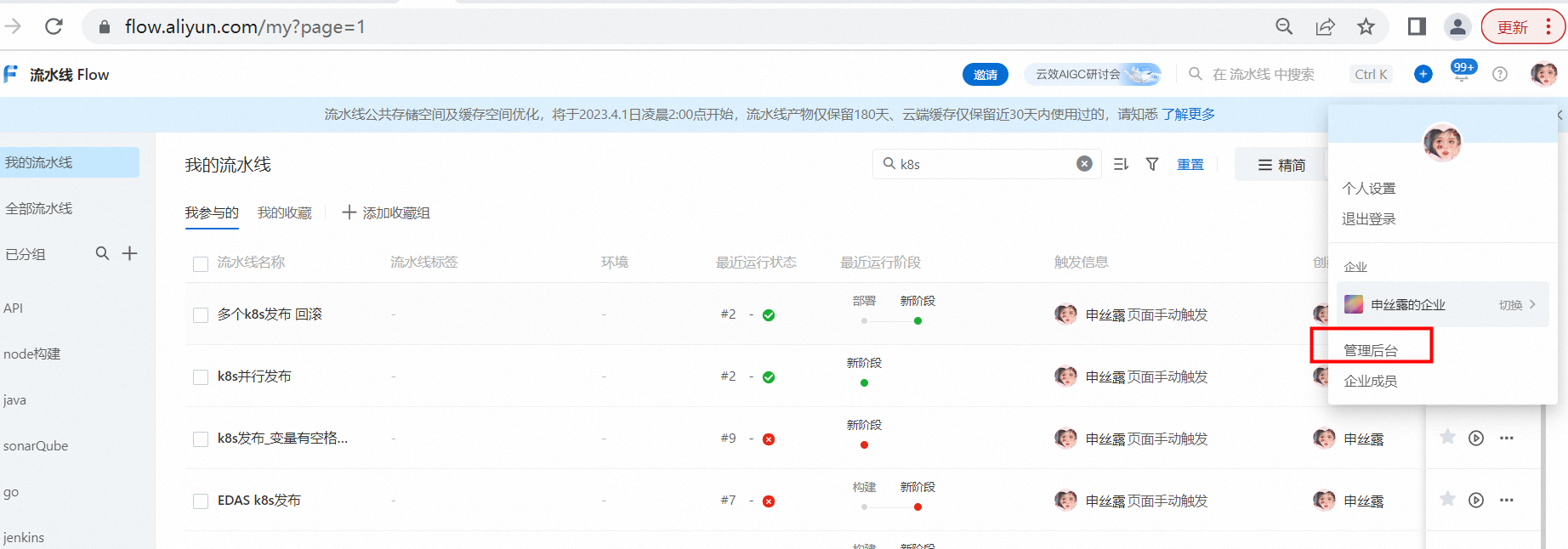This screenshot has height=549, width=1568.
Task: Open the 云效AIGC研讨会 banner
Action: point(1093,75)
